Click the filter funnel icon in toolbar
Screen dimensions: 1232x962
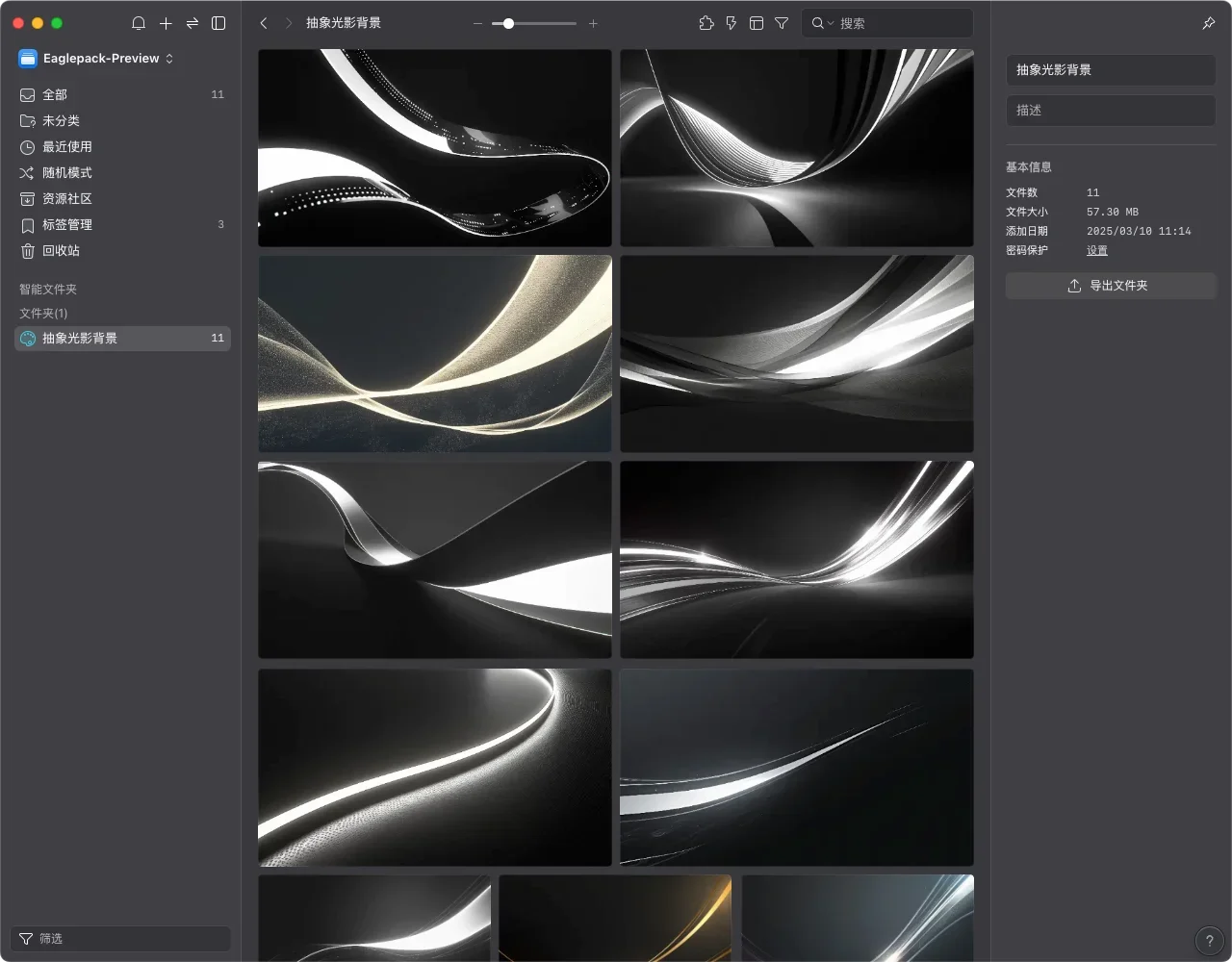[x=782, y=23]
